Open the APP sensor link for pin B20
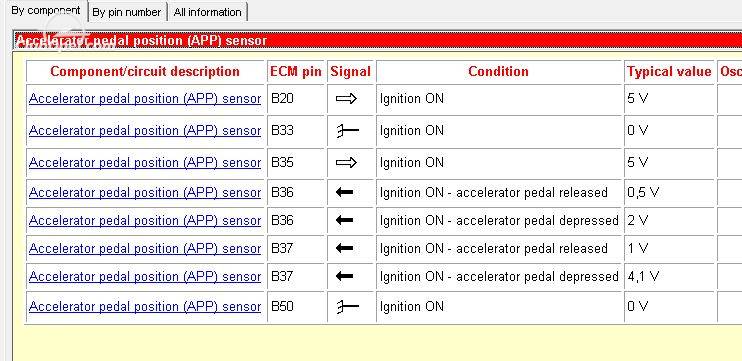 click(x=145, y=99)
